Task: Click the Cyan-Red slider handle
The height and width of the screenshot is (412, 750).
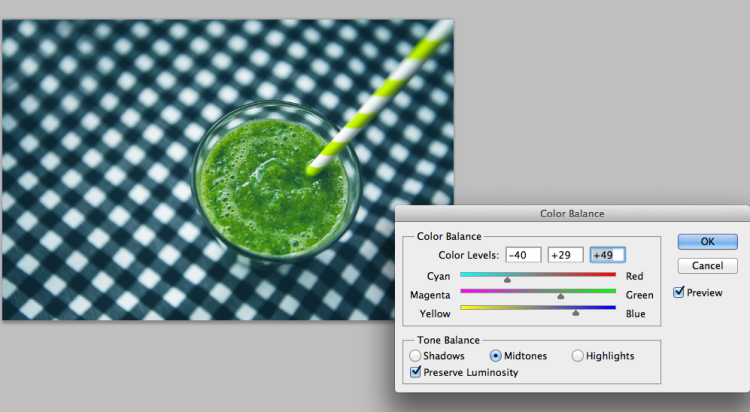Action: [x=507, y=279]
